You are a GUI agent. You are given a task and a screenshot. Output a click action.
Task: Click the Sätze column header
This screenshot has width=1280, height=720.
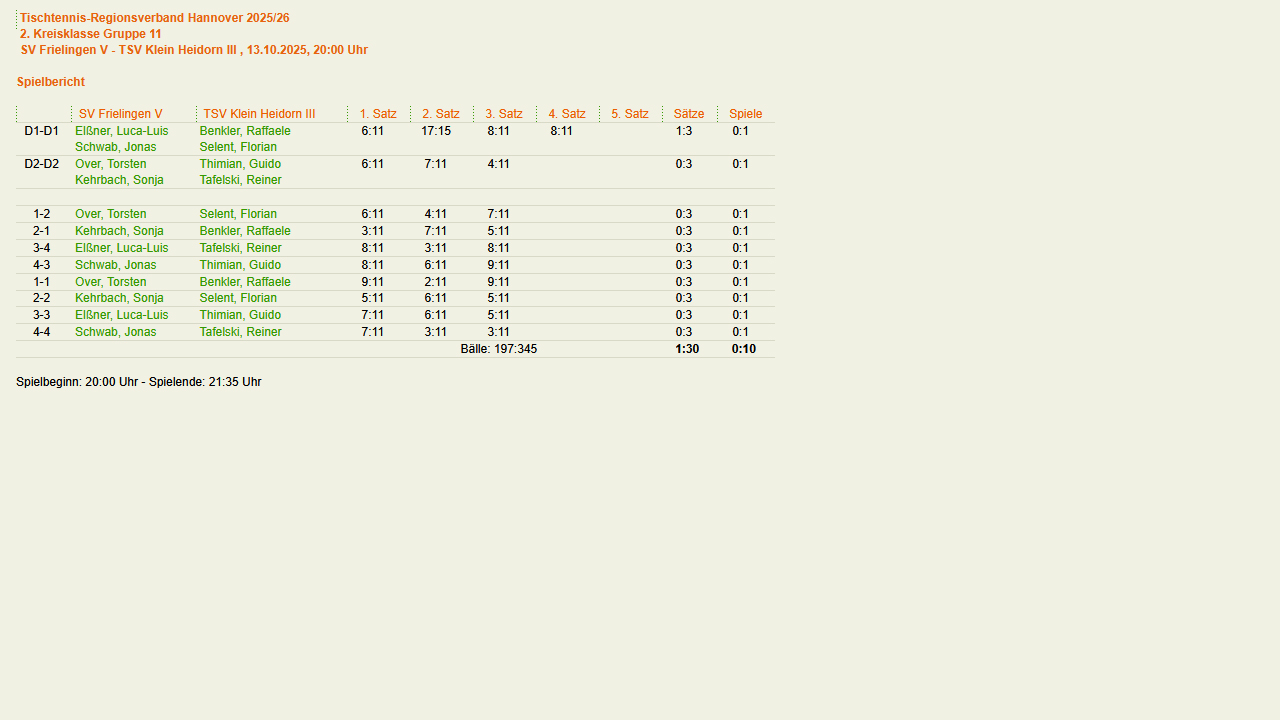pos(688,114)
